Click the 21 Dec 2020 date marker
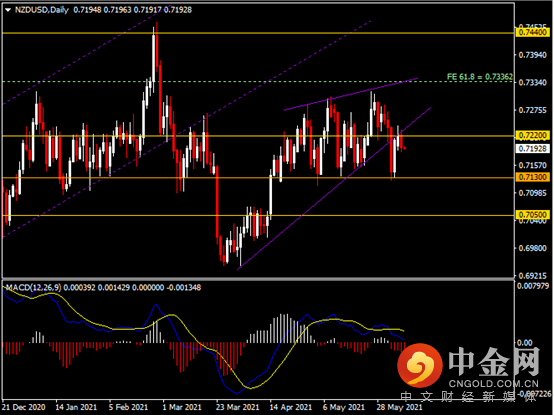 click(x=25, y=407)
